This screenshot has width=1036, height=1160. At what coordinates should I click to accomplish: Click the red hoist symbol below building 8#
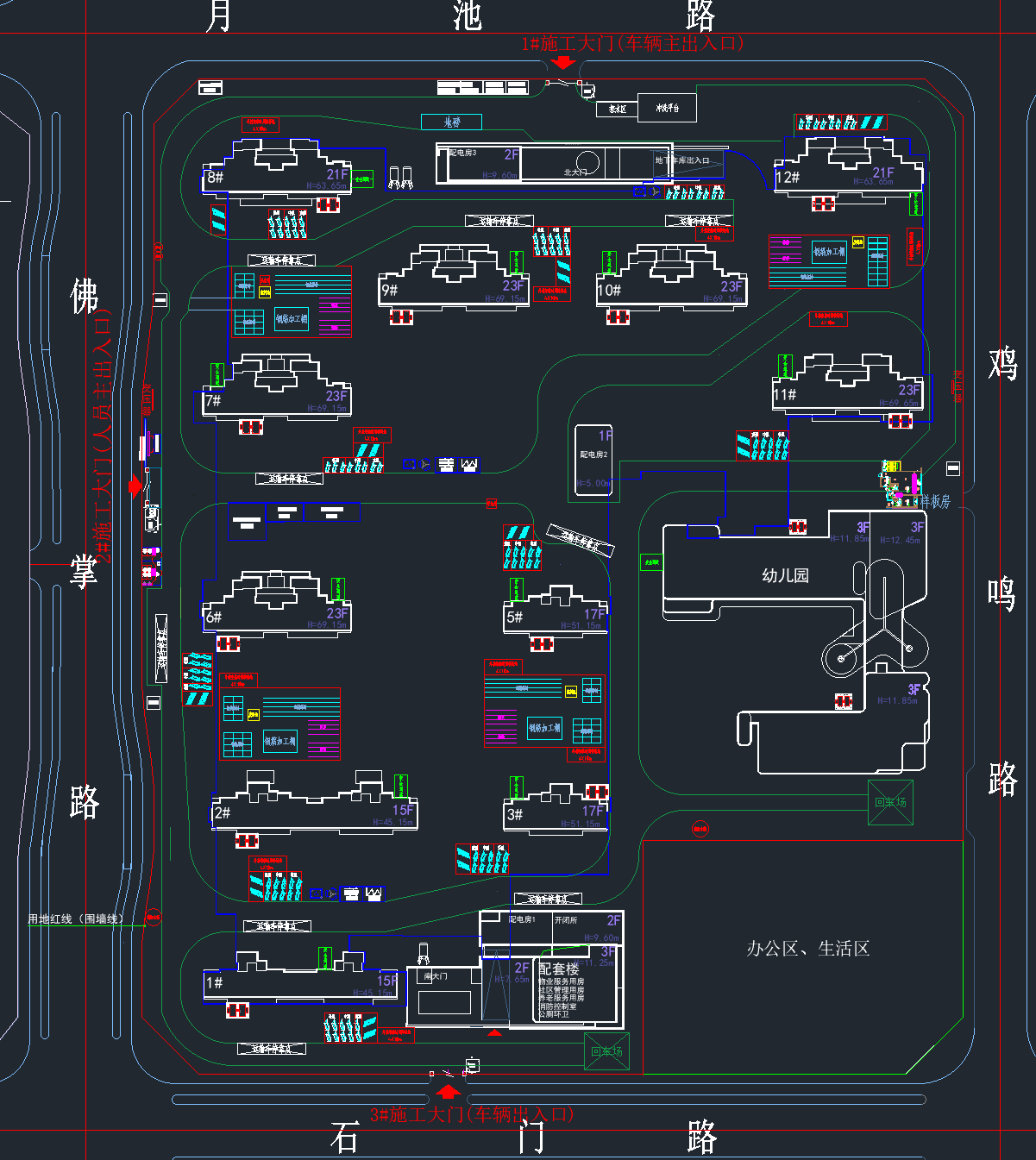(x=328, y=204)
